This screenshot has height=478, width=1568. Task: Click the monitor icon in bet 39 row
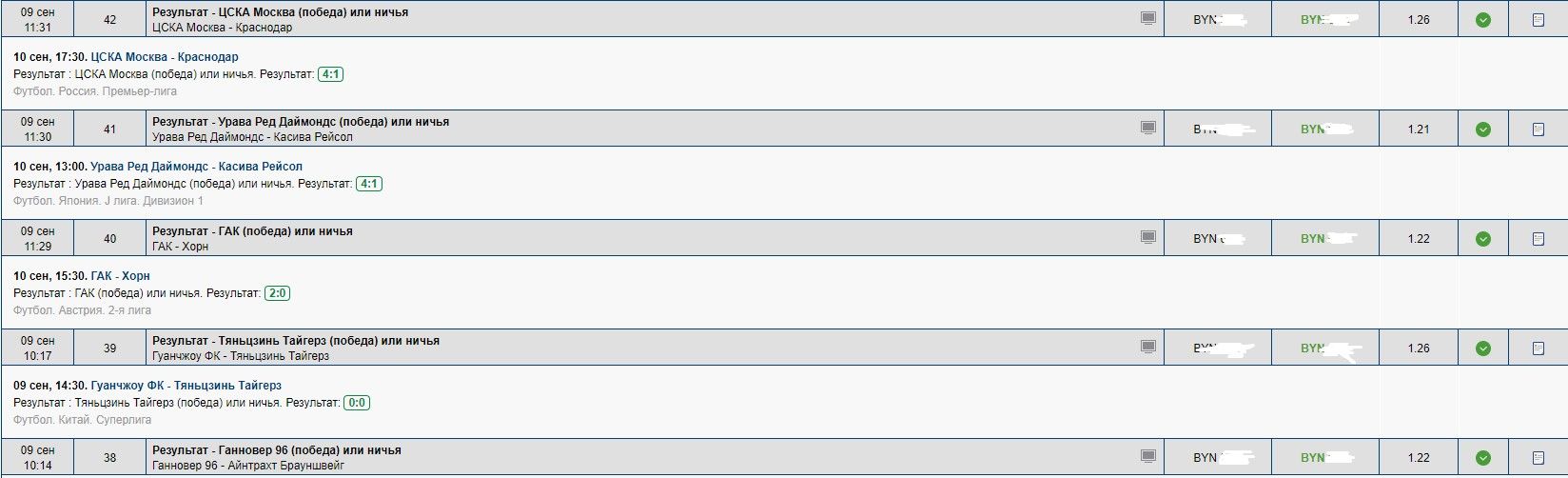coord(1148,347)
